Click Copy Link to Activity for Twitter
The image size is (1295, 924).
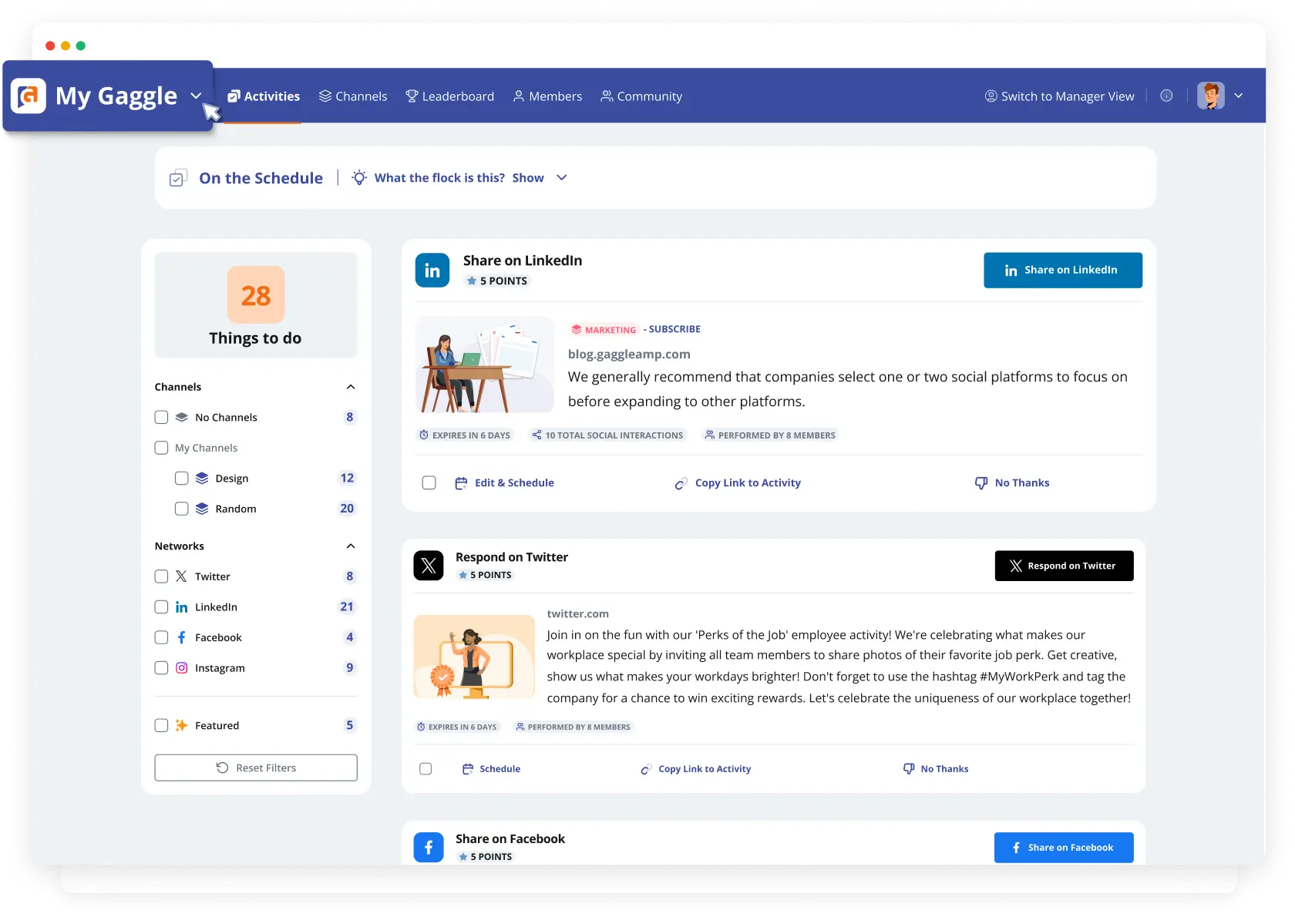(696, 769)
